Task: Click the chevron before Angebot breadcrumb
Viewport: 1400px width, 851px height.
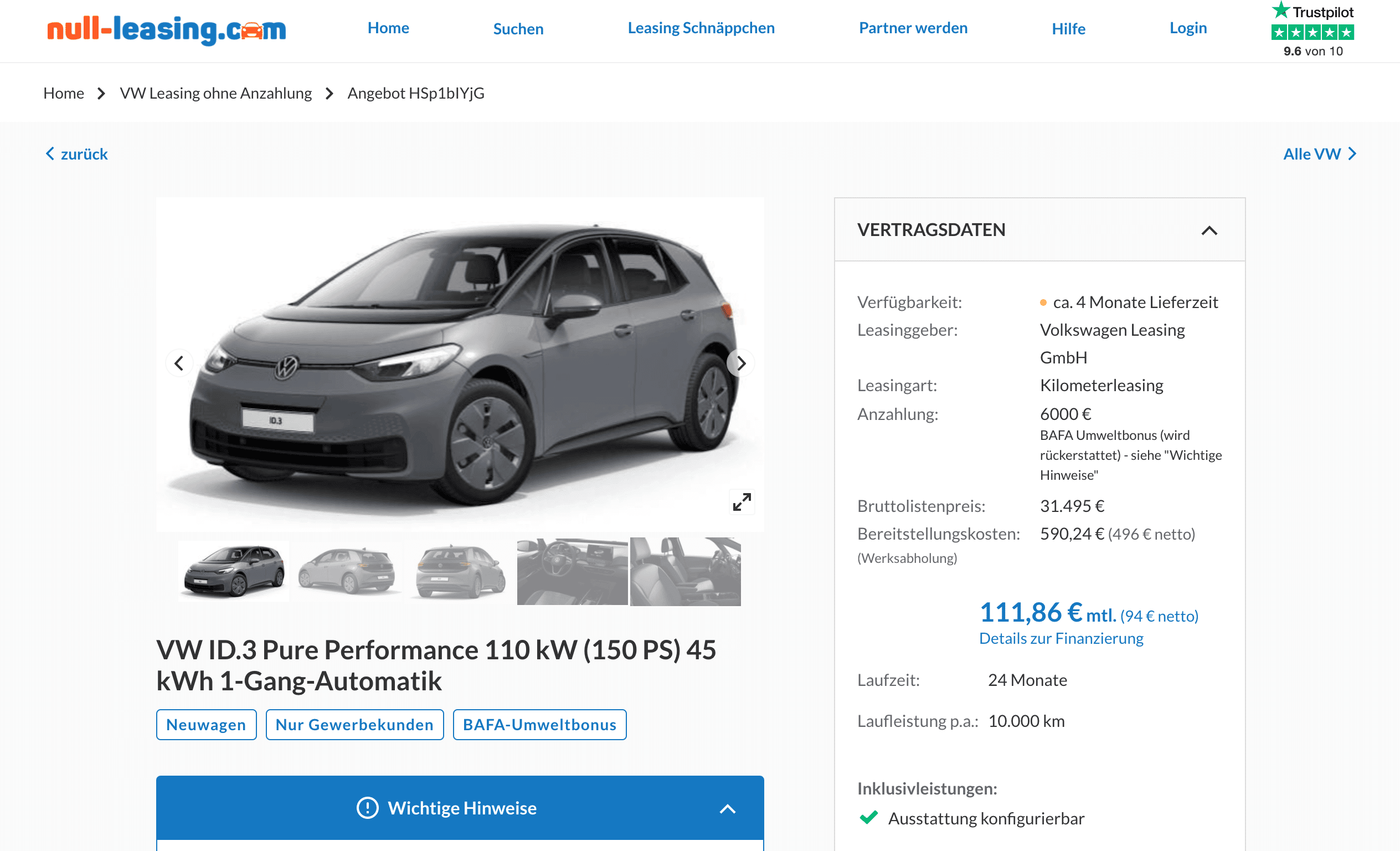Action: (330, 93)
